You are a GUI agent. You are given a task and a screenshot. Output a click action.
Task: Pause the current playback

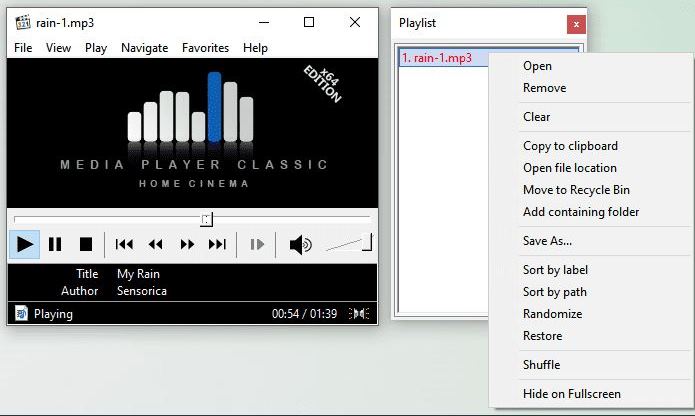(x=55, y=244)
